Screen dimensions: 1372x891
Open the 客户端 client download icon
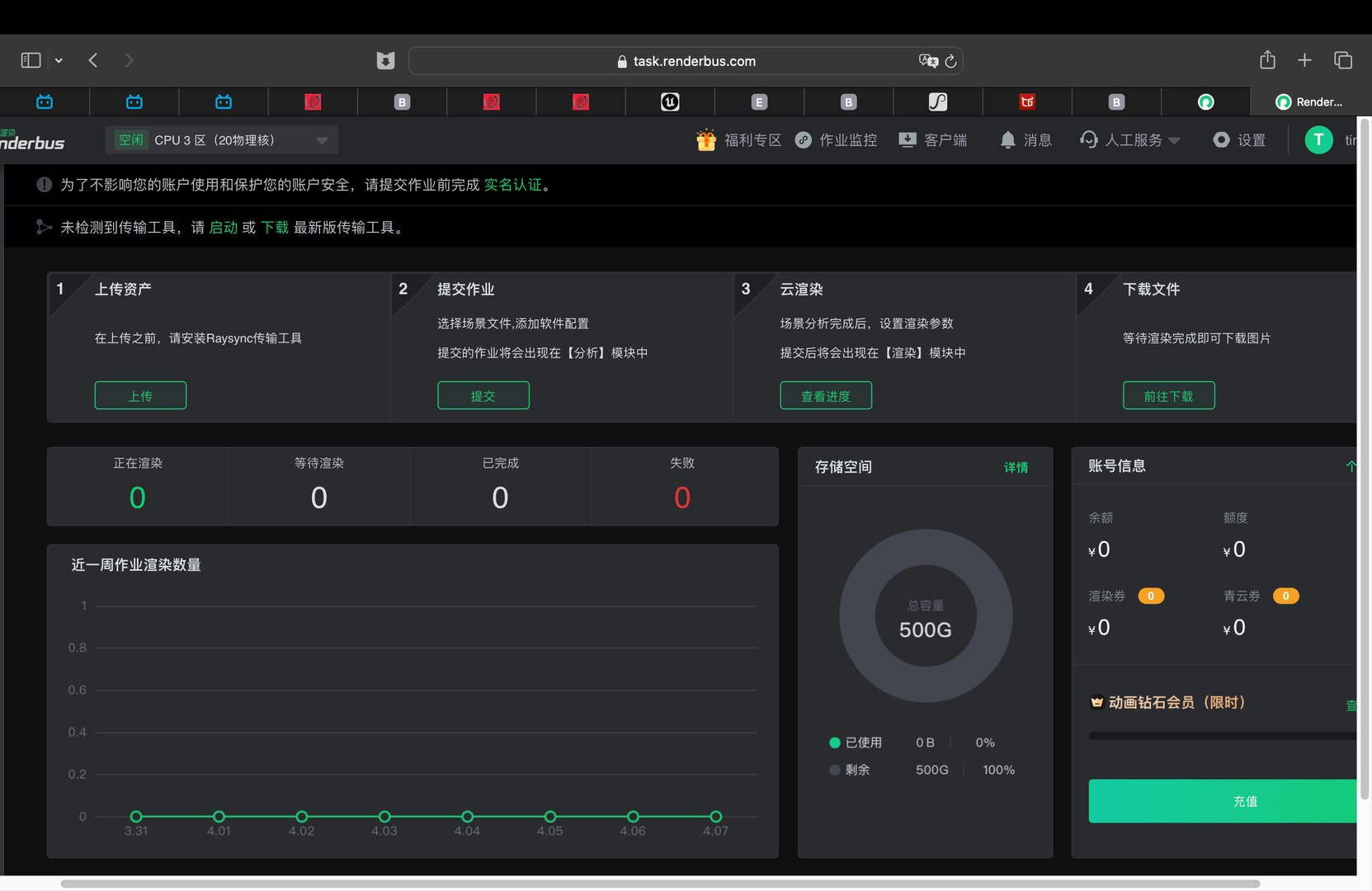click(908, 140)
